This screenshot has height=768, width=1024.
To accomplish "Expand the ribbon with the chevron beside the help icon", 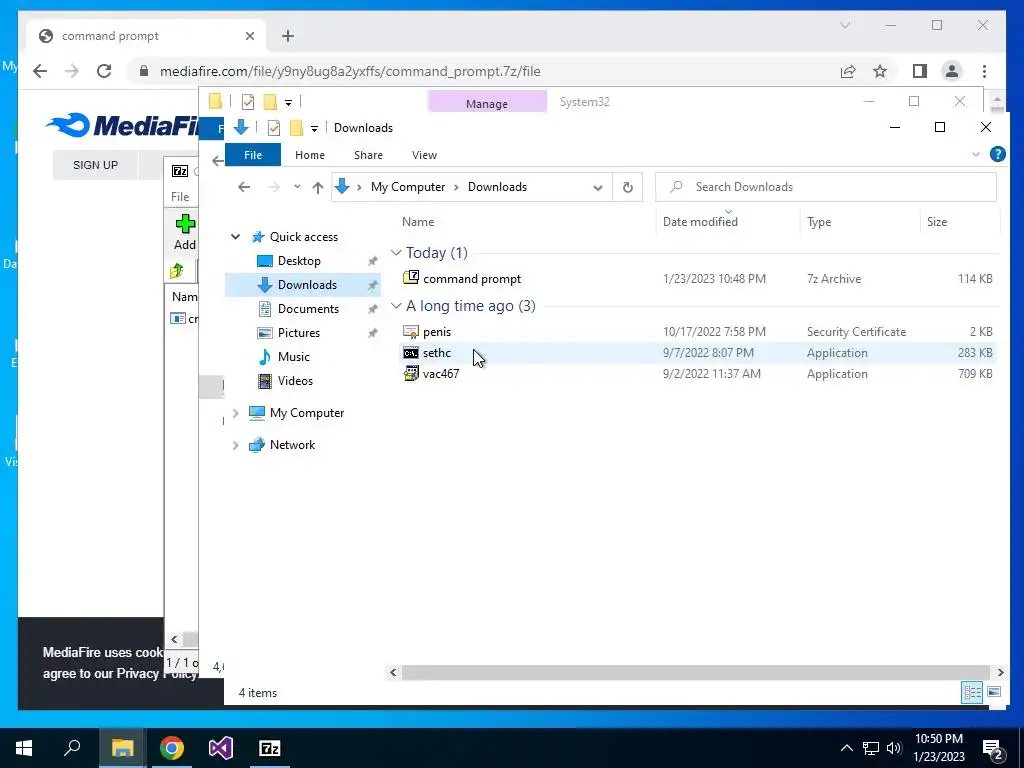I will tap(976, 155).
